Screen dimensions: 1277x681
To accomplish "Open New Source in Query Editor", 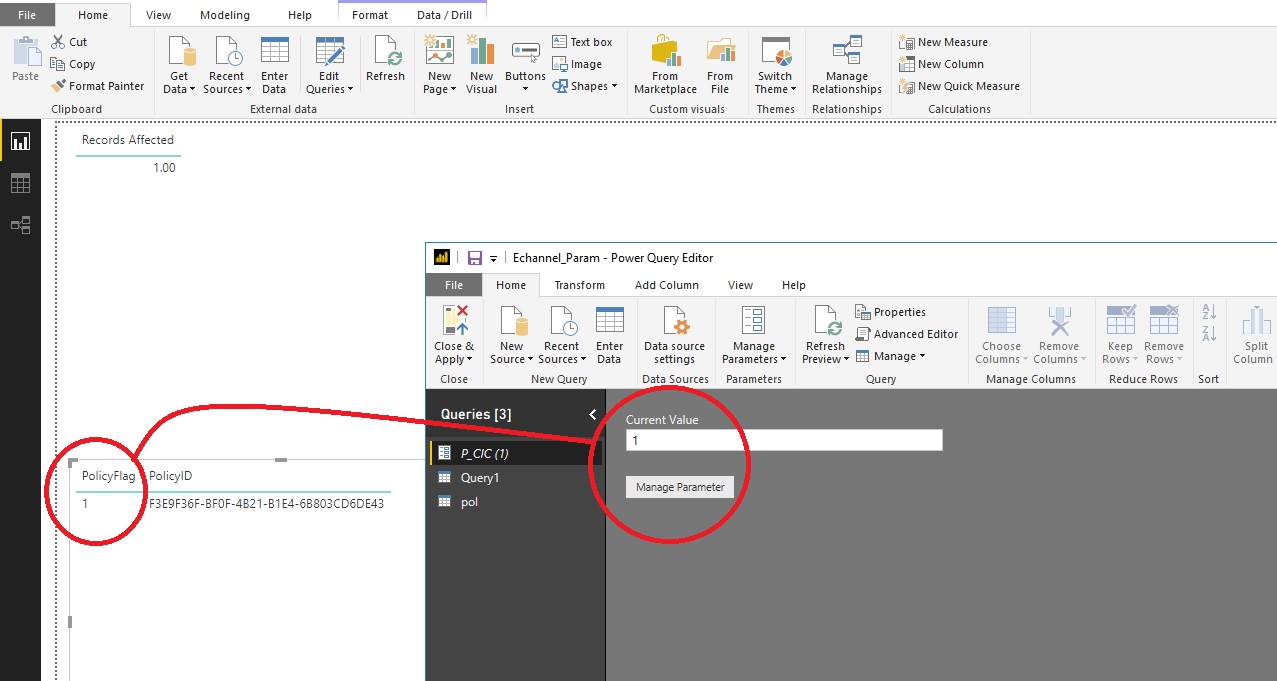I will 511,336.
